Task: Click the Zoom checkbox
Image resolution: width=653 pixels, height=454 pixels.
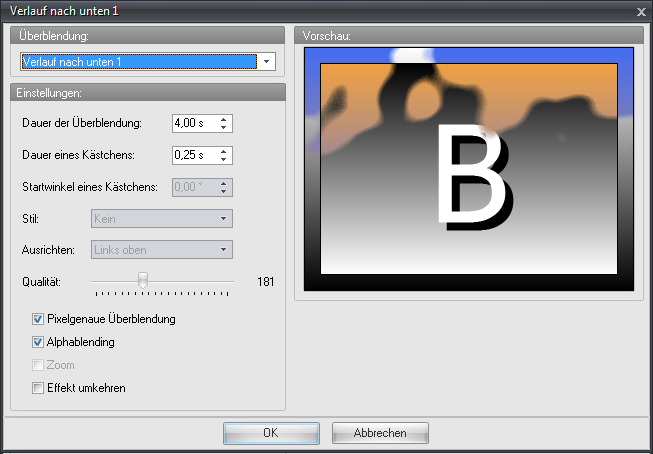Action: pos(38,365)
